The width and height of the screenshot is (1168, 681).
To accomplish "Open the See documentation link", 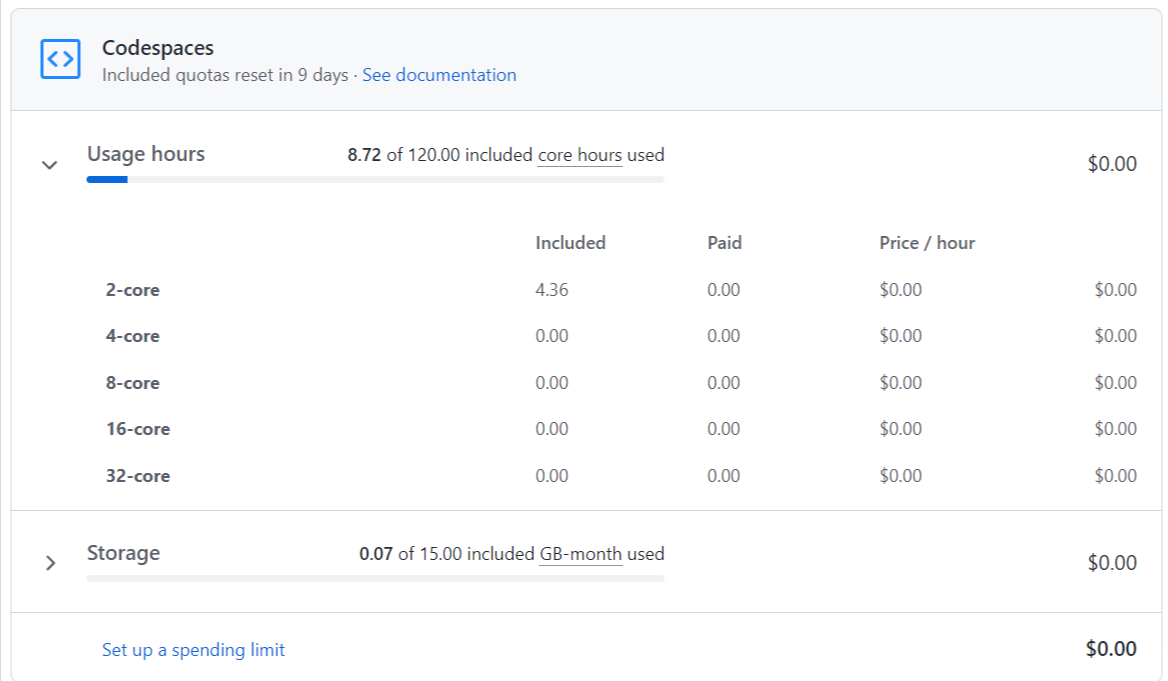I will 439,75.
